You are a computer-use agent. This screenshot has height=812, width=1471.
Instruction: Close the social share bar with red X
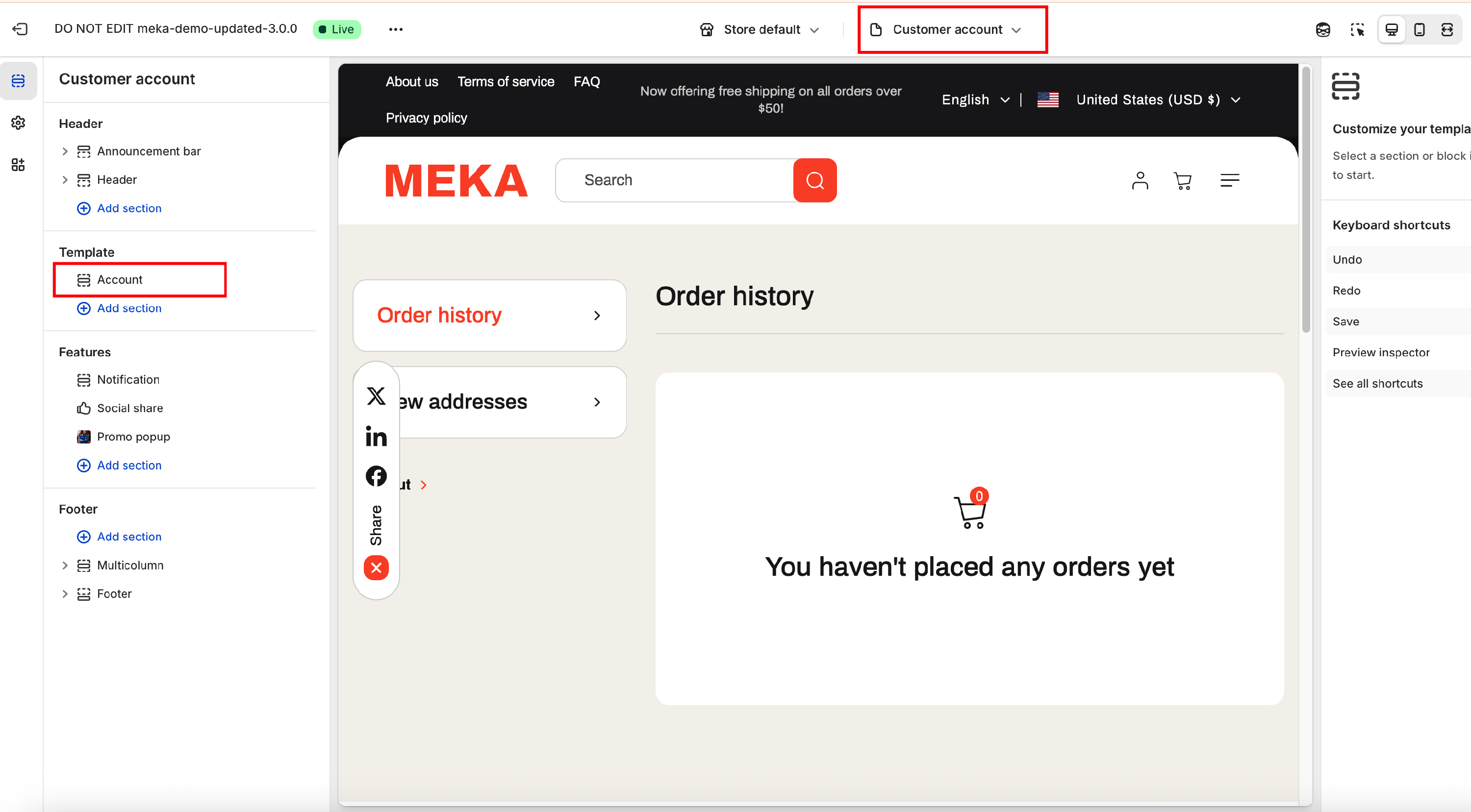(x=376, y=568)
